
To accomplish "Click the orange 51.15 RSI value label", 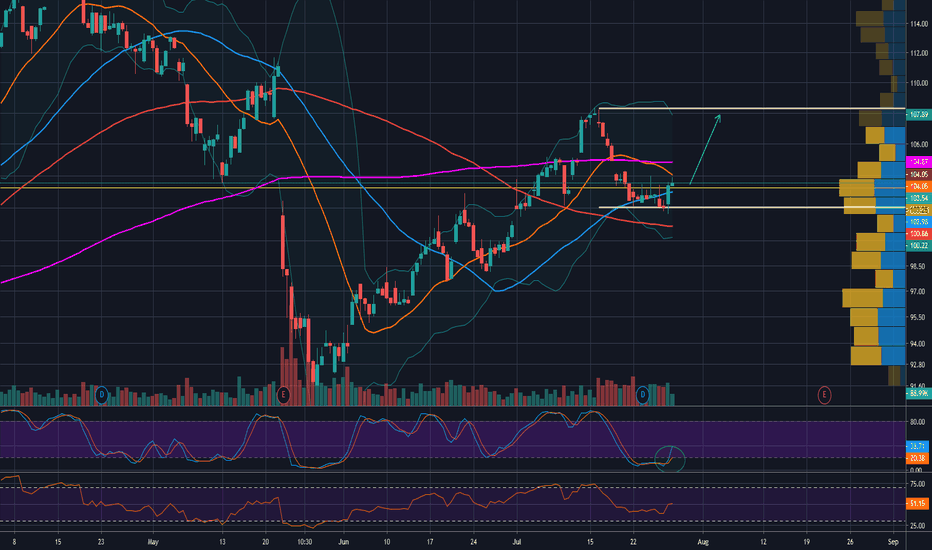I will (917, 504).
